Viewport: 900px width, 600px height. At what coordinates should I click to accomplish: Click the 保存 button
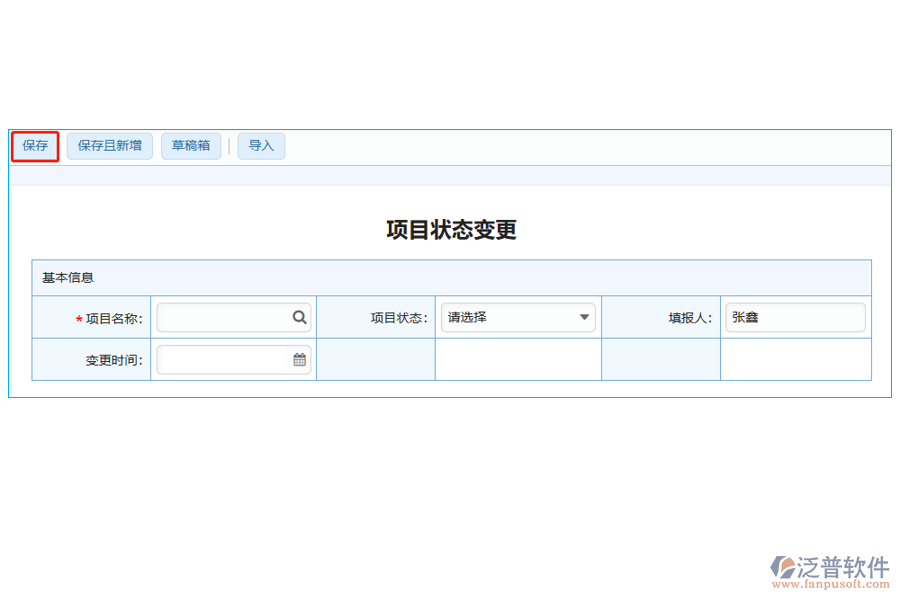(35, 146)
